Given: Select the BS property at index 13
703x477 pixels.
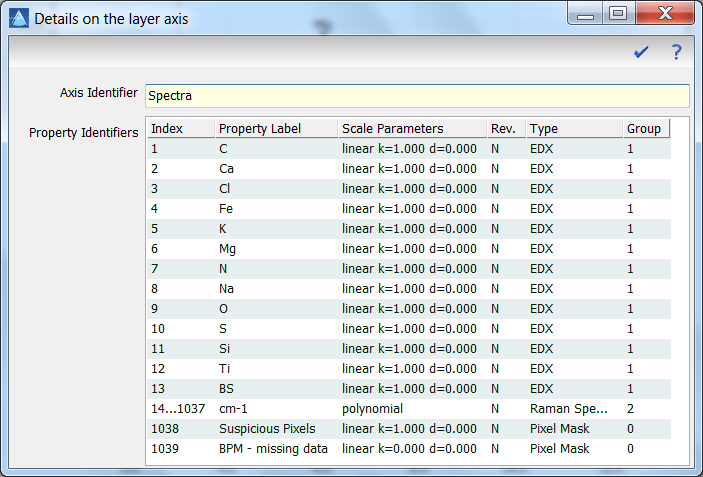Looking at the screenshot, I should pos(226,389).
